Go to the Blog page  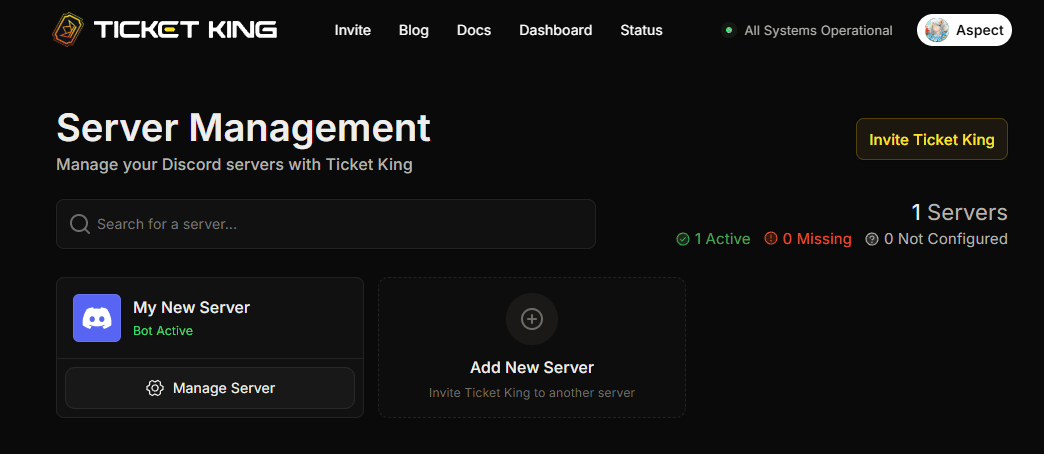click(x=413, y=30)
